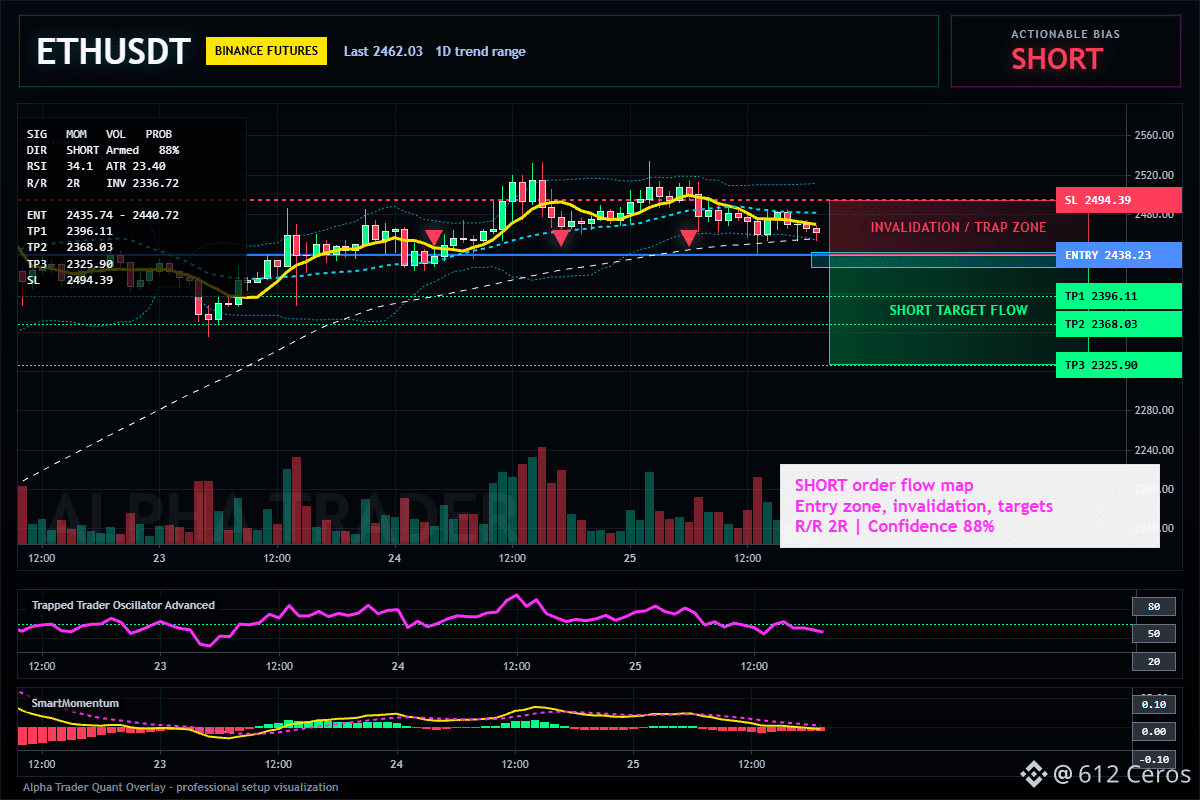Click the 2560.00 price axis label
This screenshot has width=1200, height=800.
click(x=1154, y=135)
